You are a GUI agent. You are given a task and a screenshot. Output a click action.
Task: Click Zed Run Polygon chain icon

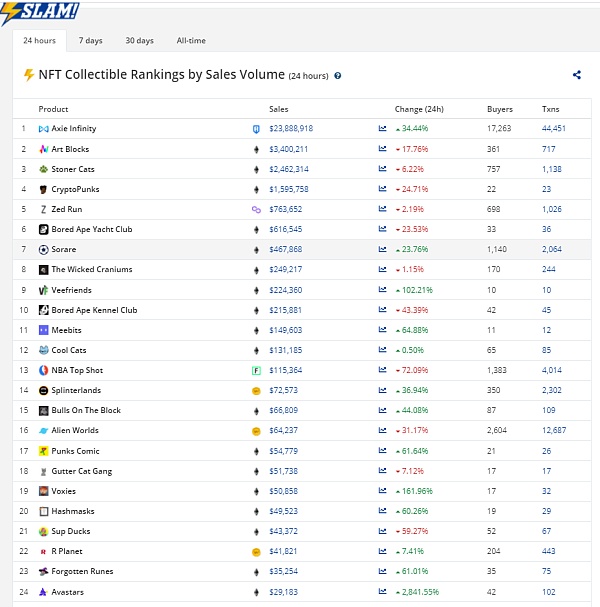(x=256, y=209)
